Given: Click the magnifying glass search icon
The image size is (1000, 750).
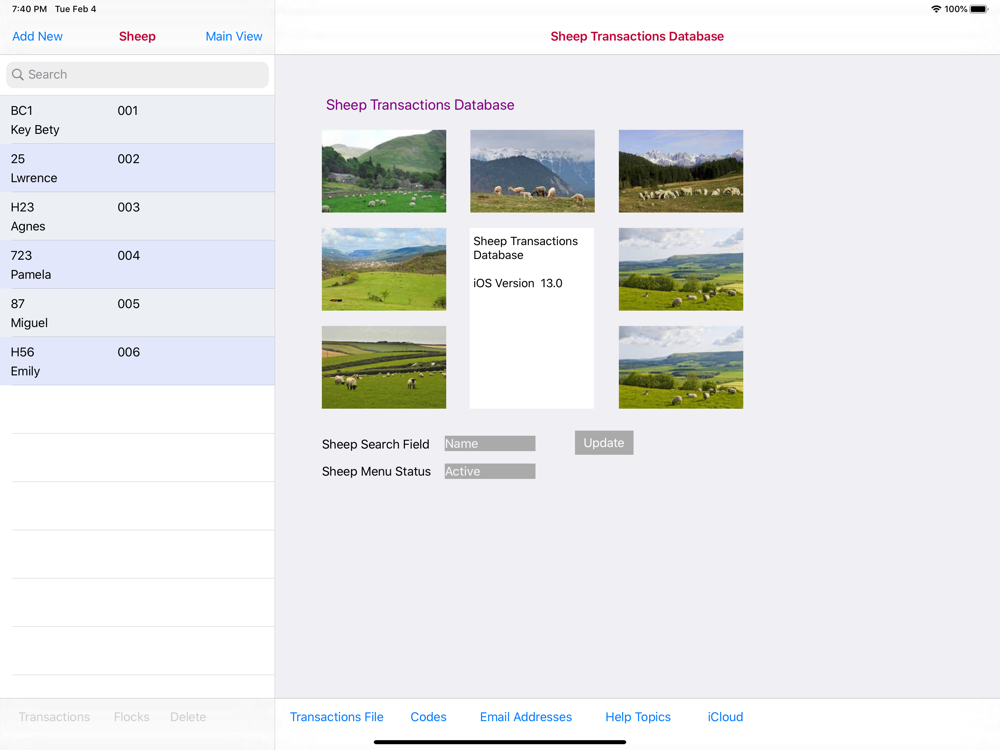Looking at the screenshot, I should [x=18, y=75].
